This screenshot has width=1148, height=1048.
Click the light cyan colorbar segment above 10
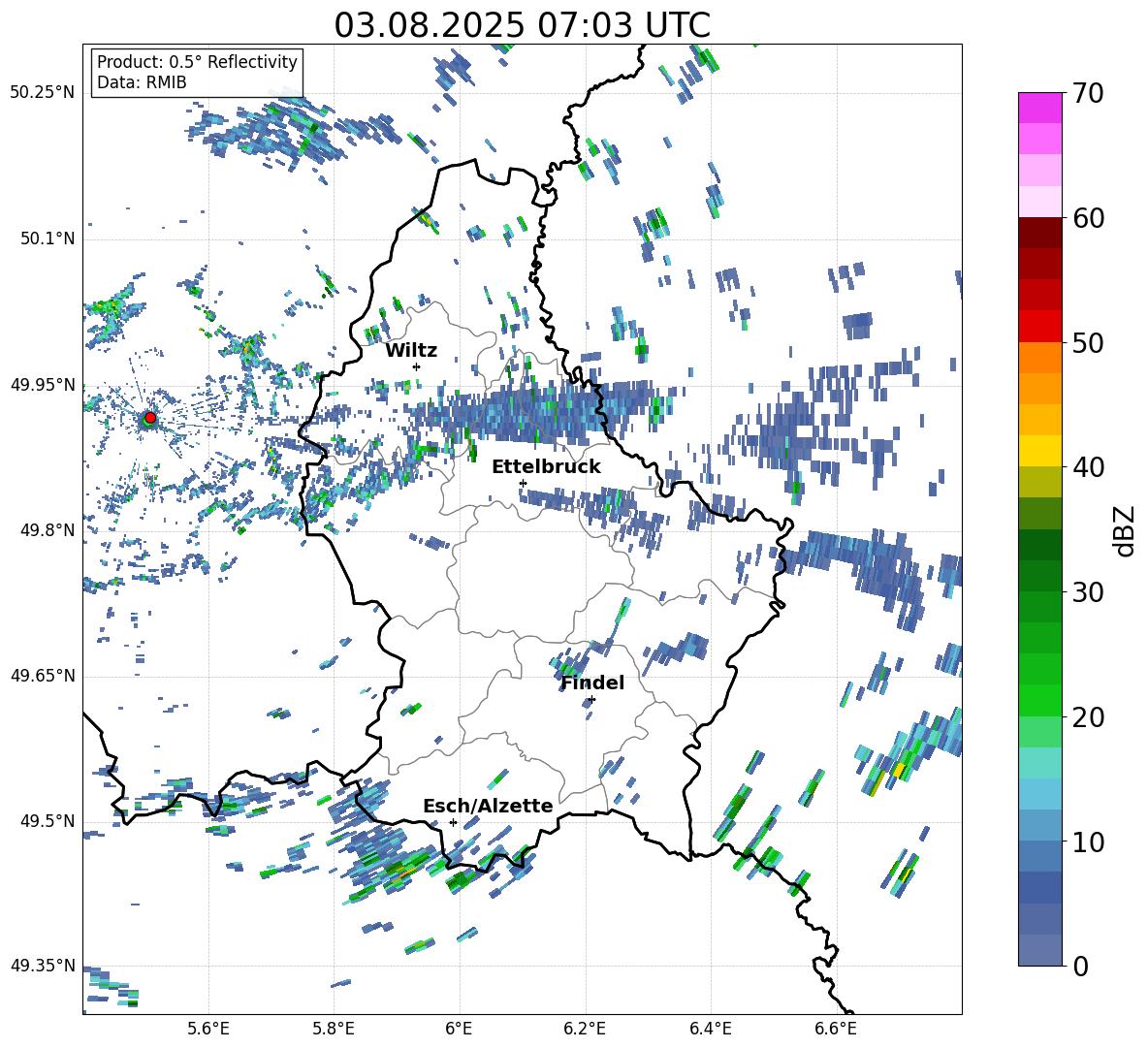click(1039, 794)
